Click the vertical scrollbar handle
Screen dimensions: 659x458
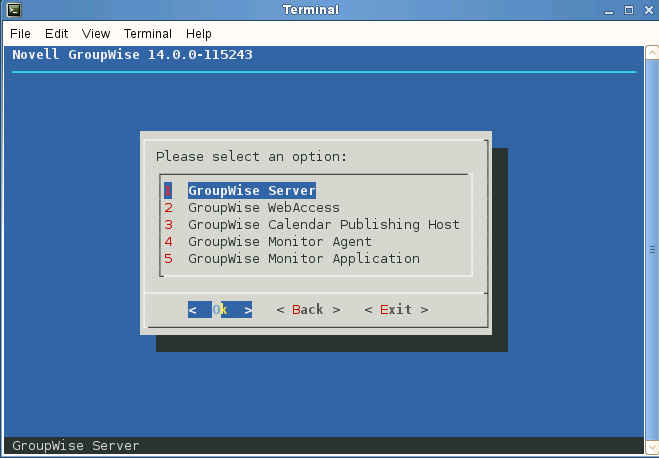652,250
